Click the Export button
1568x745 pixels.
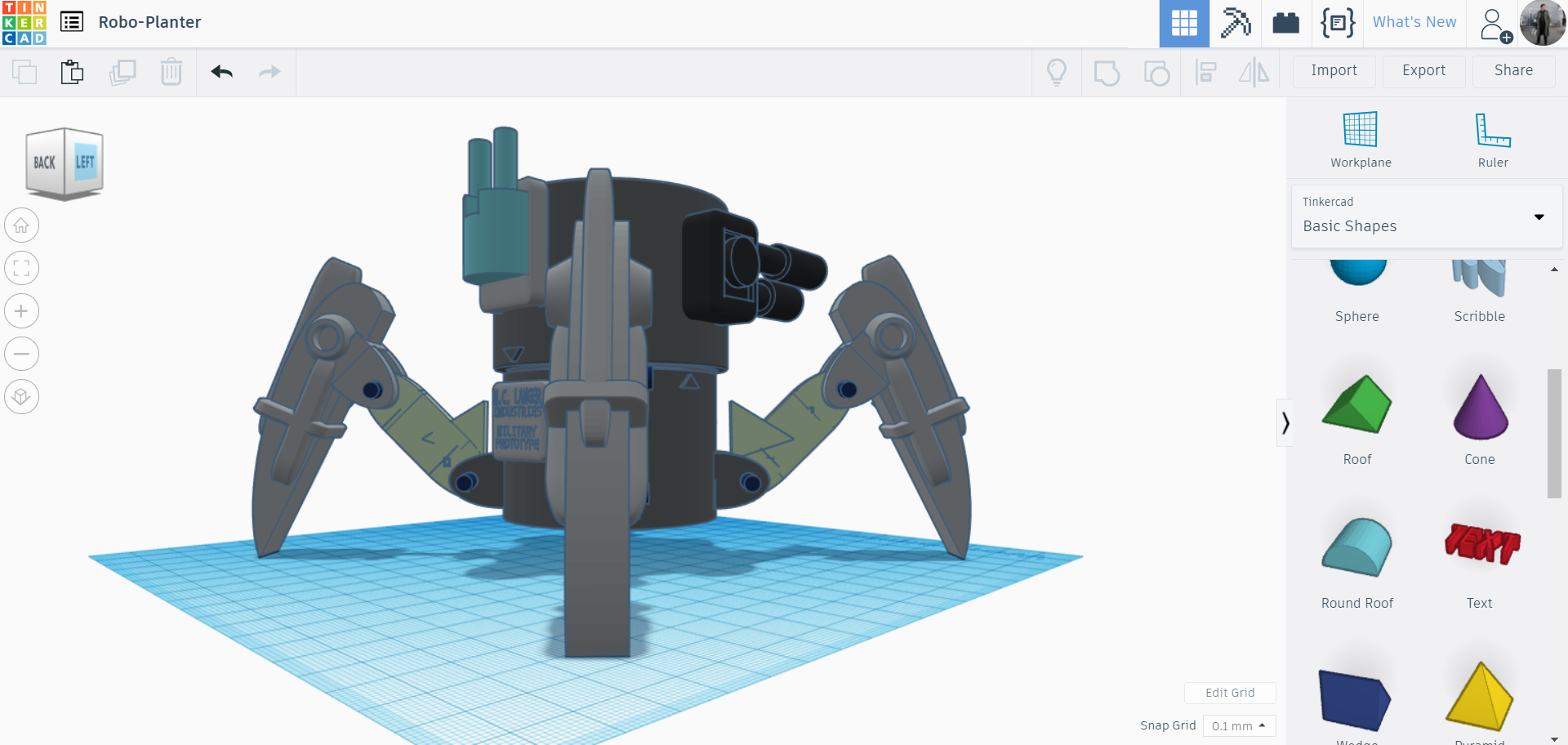(1424, 71)
